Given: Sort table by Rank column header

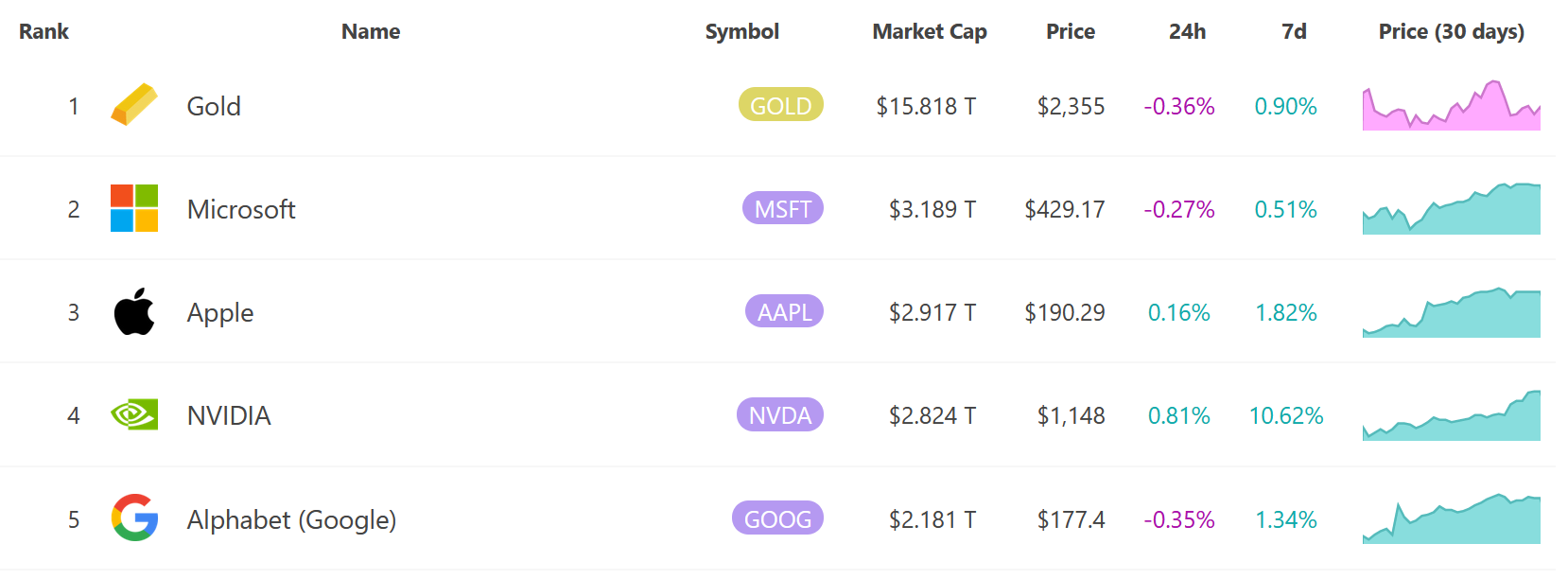Looking at the screenshot, I should [x=44, y=31].
